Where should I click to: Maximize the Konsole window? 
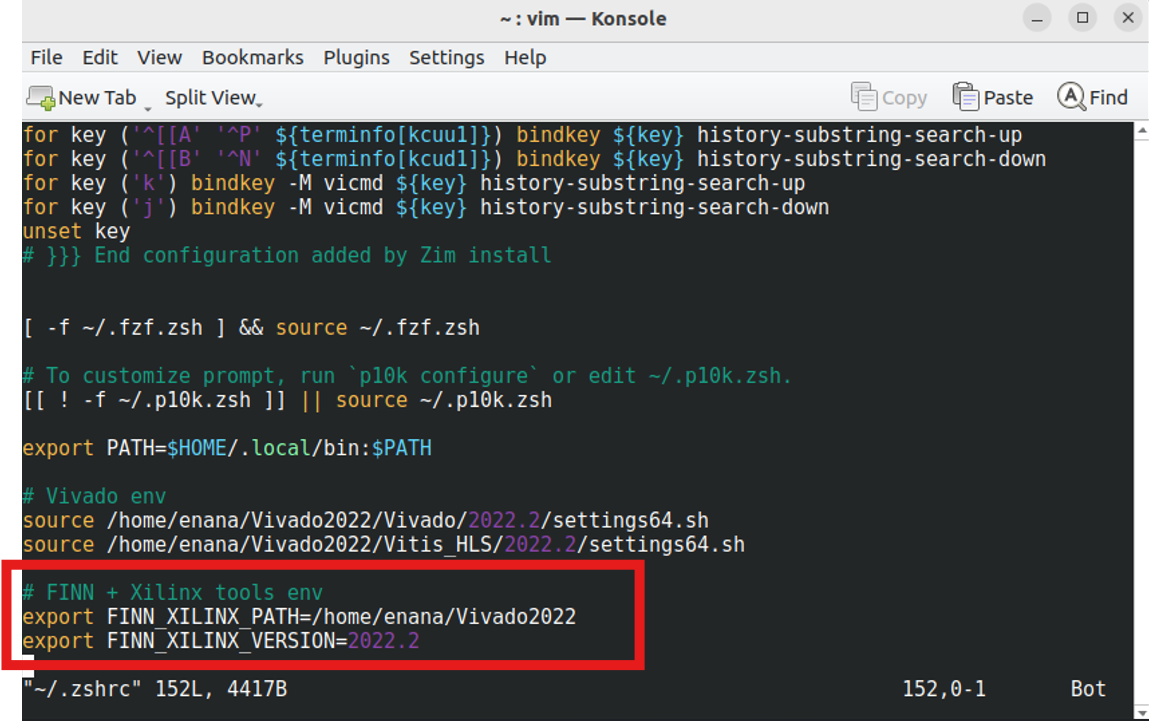pyautogui.click(x=1082, y=18)
